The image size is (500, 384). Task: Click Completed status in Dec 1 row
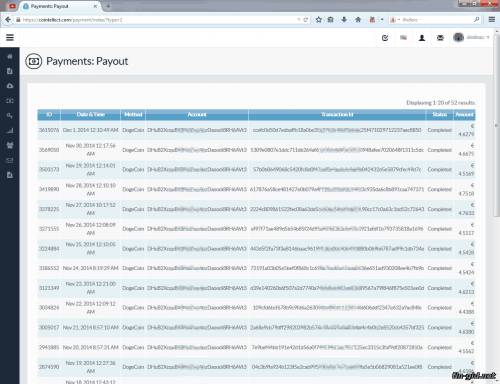point(439,130)
